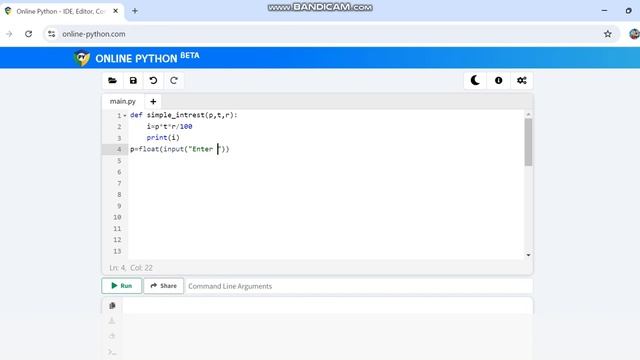Collapse the function fold arrow on line 1
640x360 pixels.
point(125,116)
